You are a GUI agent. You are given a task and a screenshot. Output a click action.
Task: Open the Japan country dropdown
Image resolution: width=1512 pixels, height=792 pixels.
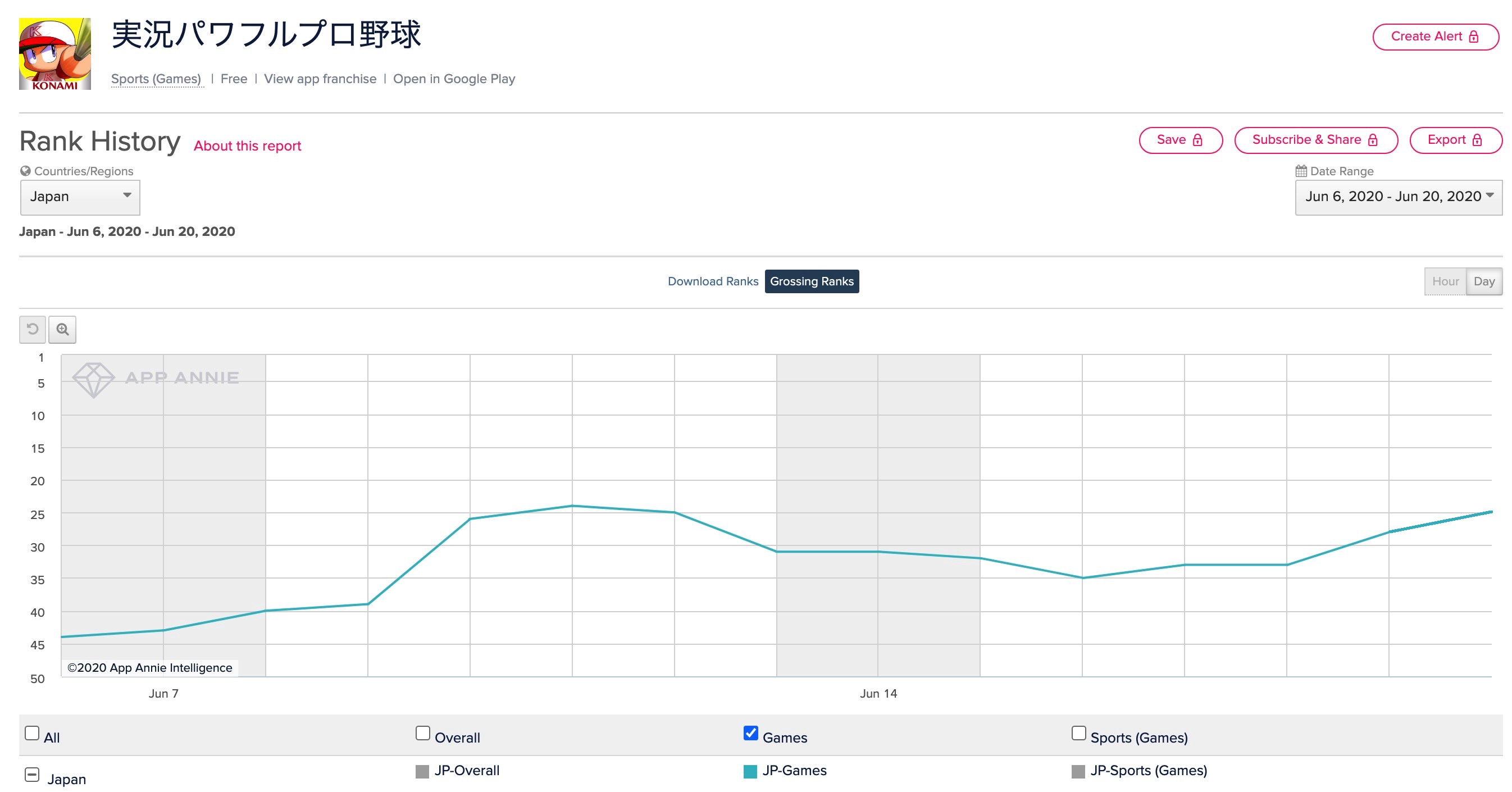coord(80,197)
